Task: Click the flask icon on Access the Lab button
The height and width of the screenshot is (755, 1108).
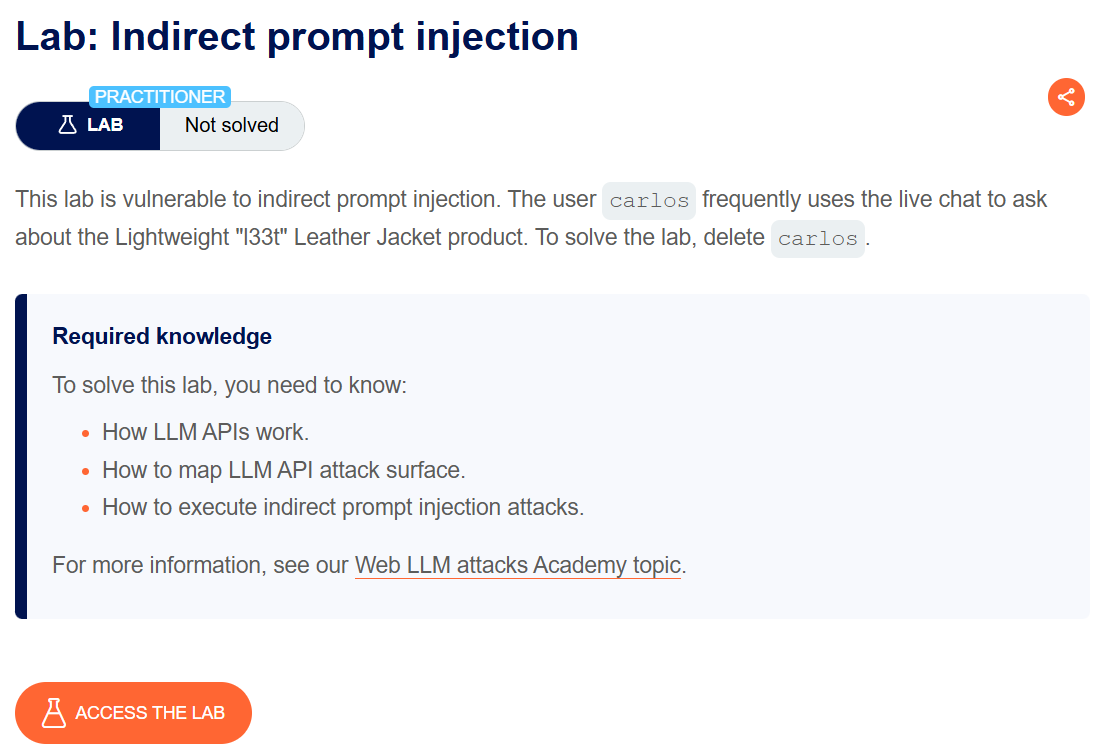Action: coord(54,713)
